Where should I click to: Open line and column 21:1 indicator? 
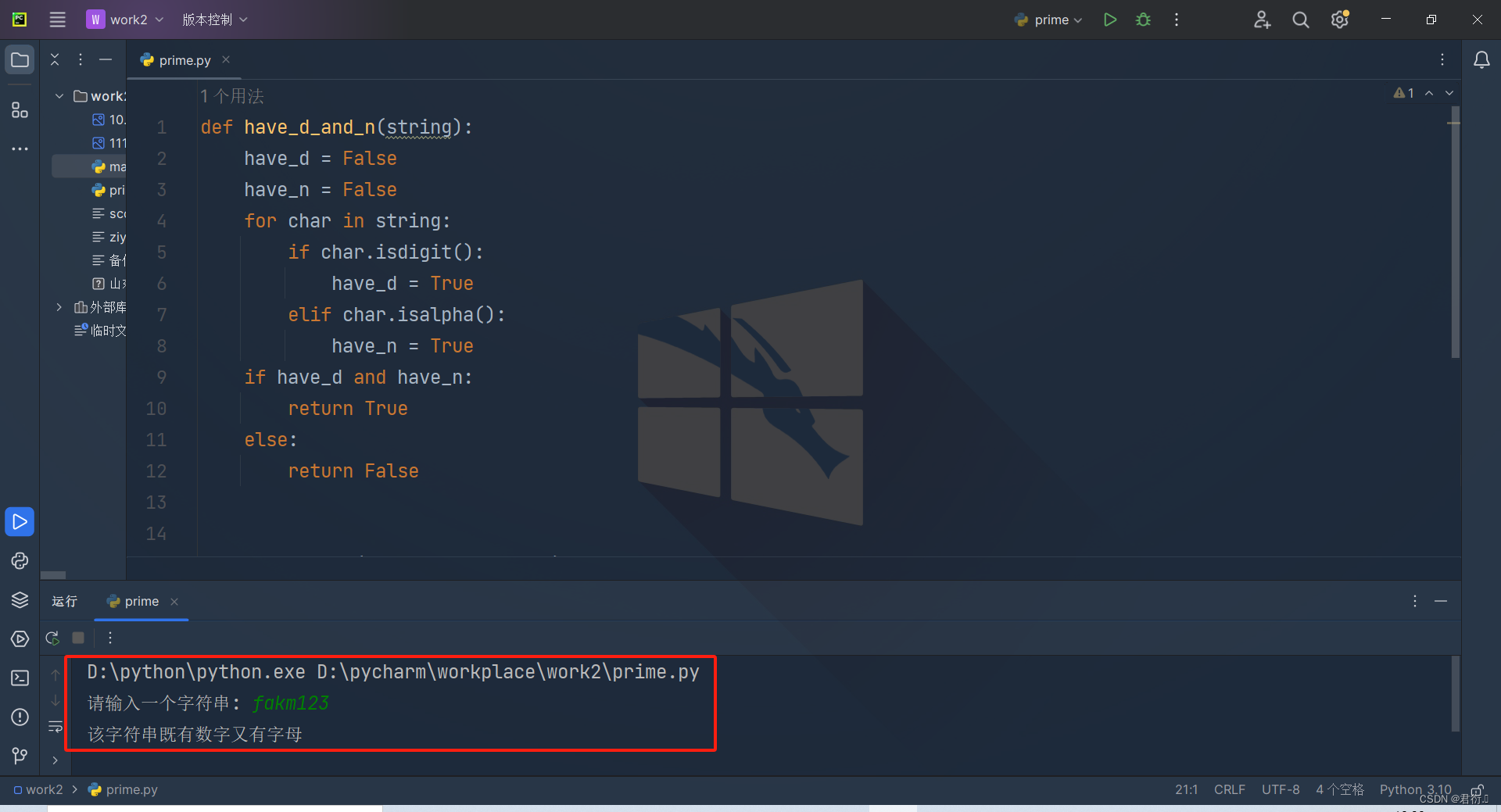pyautogui.click(x=1186, y=789)
